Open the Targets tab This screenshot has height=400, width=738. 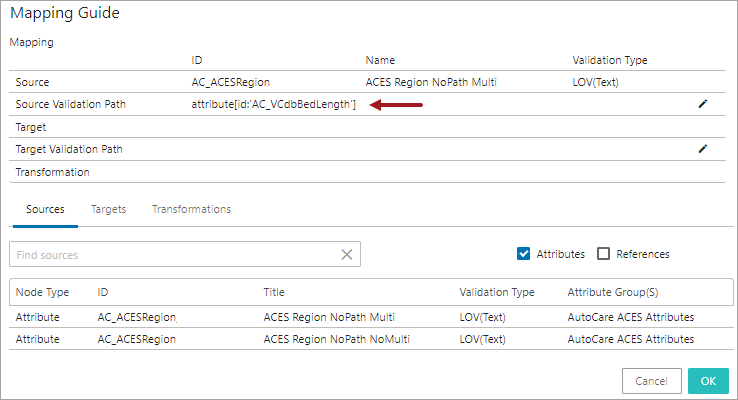point(108,210)
